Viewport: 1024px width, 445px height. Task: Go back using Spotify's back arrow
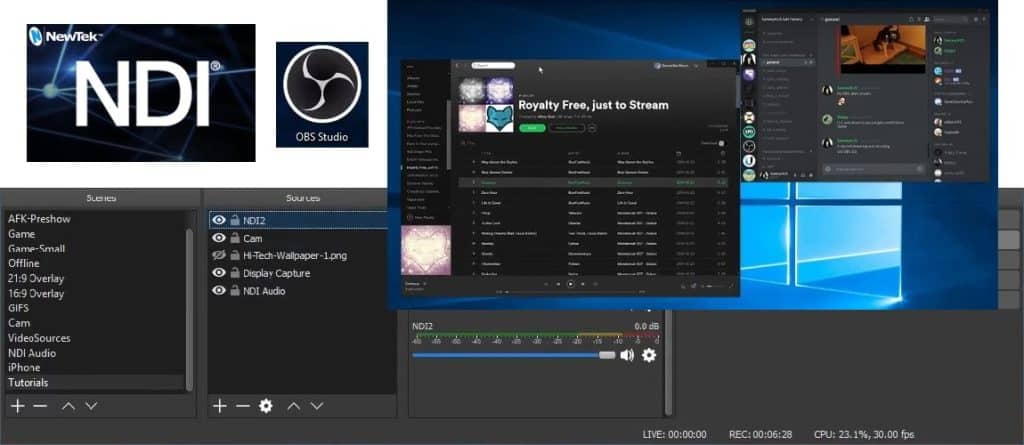(x=456, y=65)
